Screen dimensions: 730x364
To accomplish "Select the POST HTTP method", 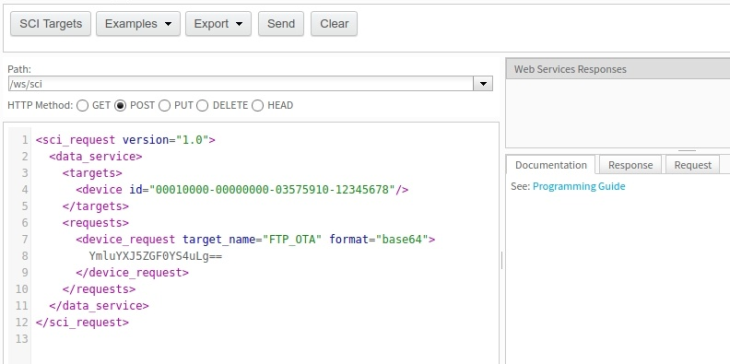I will (x=120, y=106).
